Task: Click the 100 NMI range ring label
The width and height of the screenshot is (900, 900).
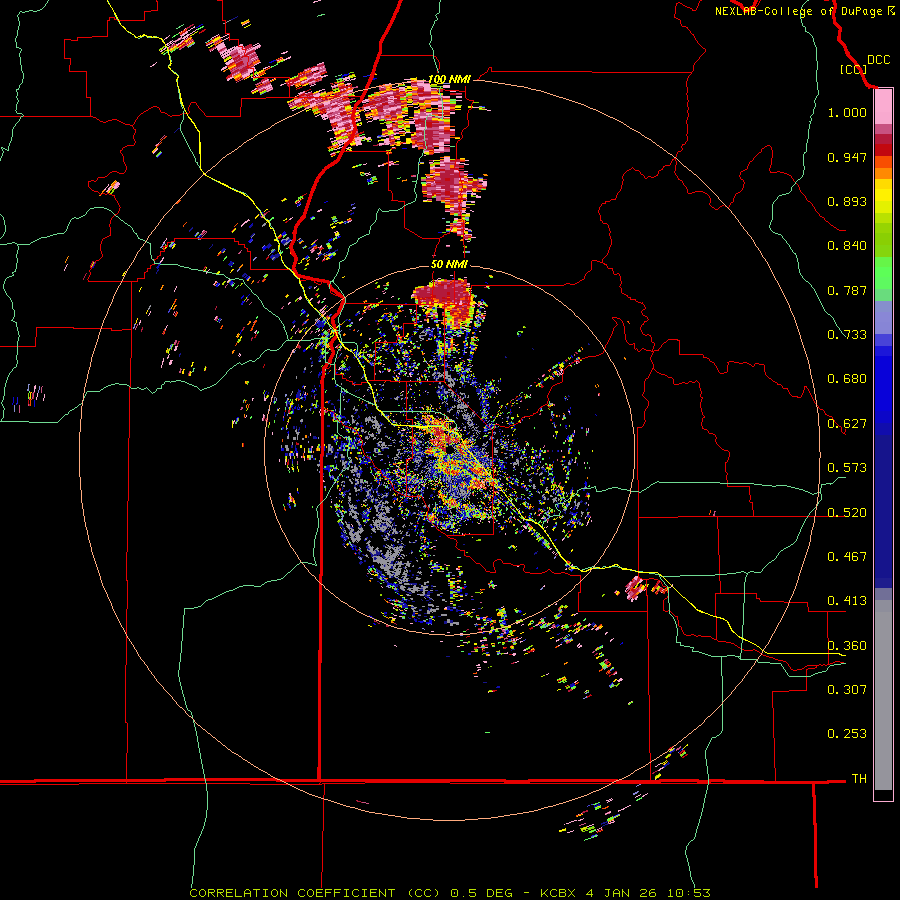Action: (x=449, y=79)
